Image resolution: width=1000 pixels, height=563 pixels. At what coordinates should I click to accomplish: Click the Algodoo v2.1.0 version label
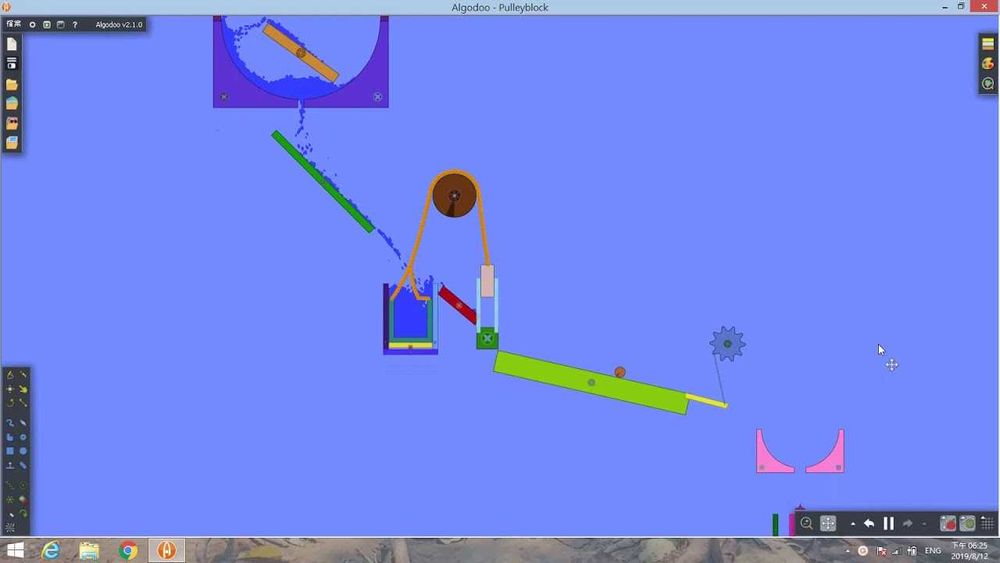tap(119, 24)
